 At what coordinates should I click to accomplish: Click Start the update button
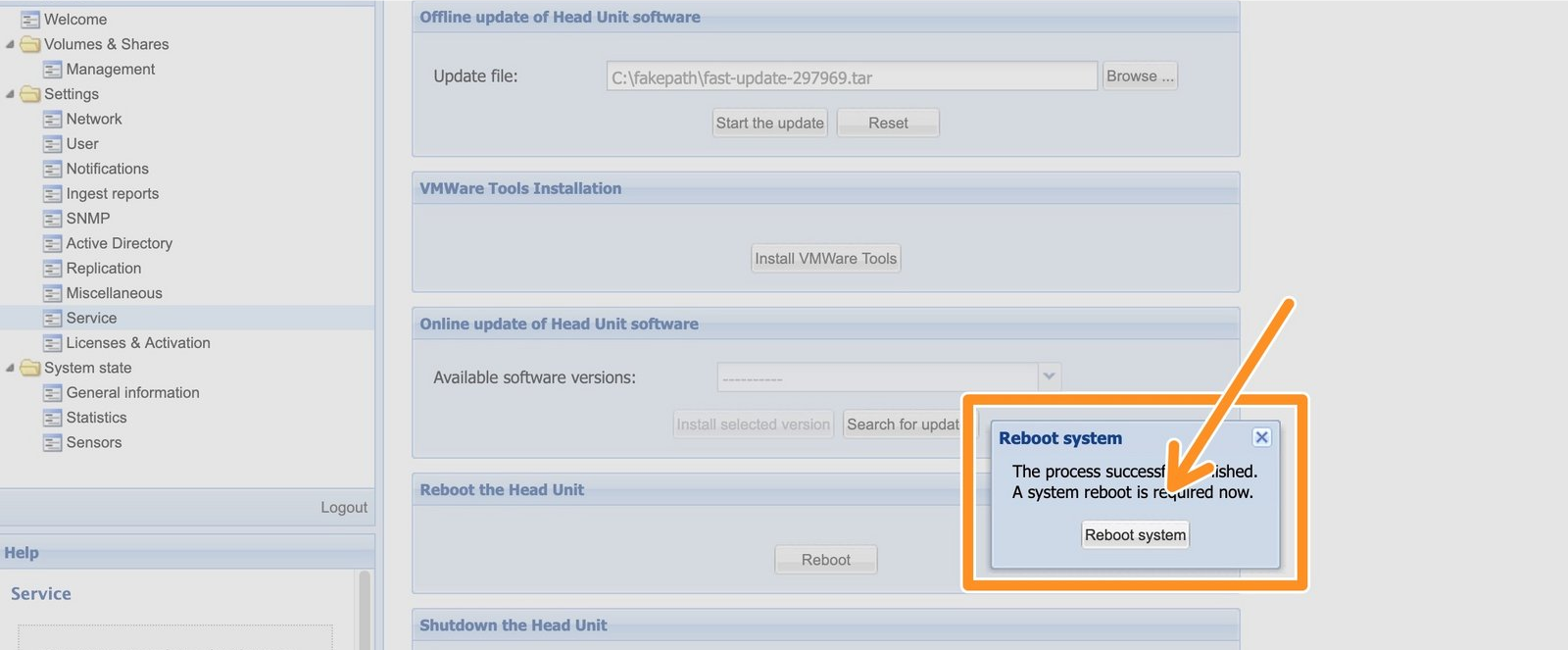pos(769,124)
